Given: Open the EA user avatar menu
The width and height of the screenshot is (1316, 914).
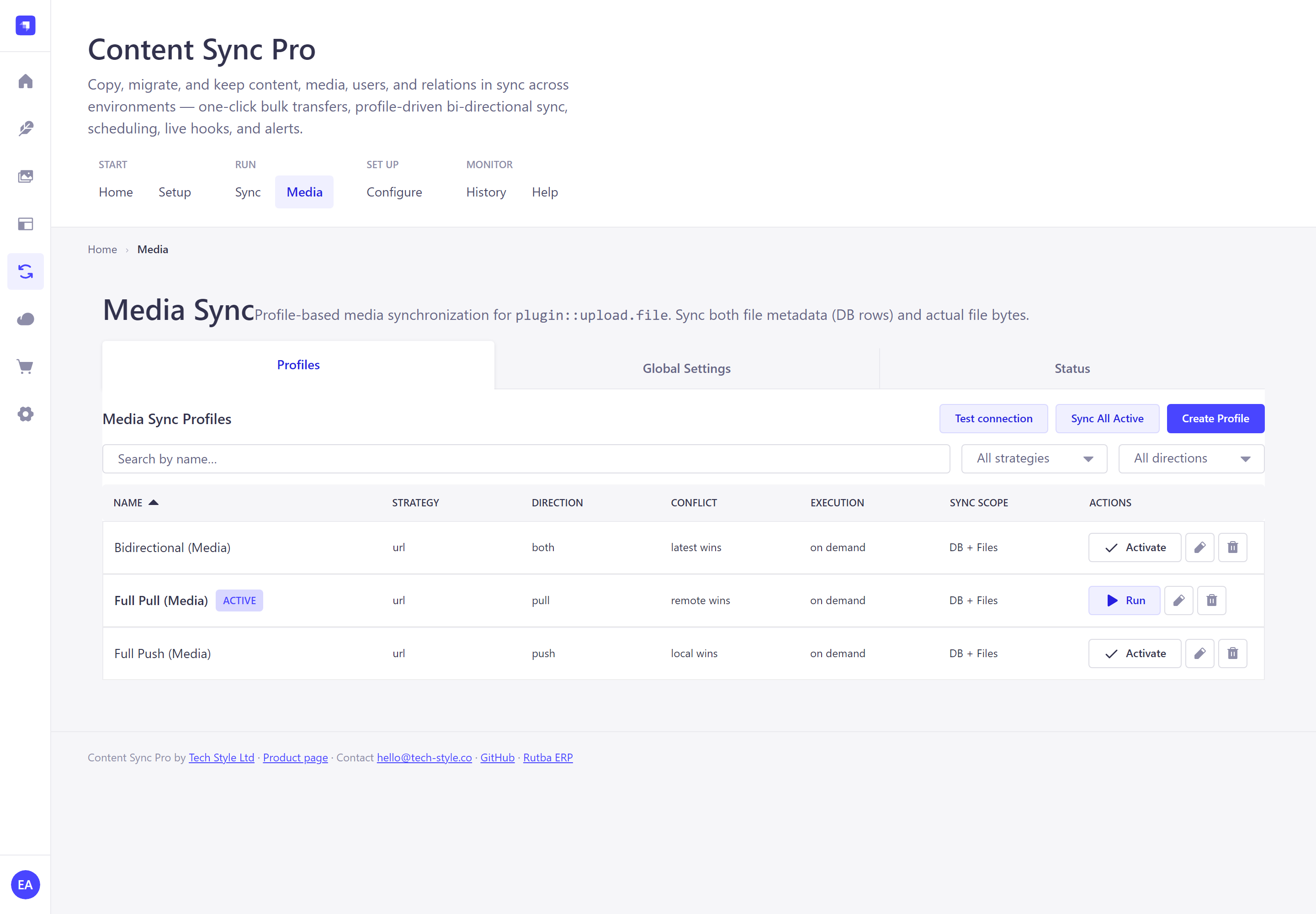Looking at the screenshot, I should pyautogui.click(x=25, y=885).
